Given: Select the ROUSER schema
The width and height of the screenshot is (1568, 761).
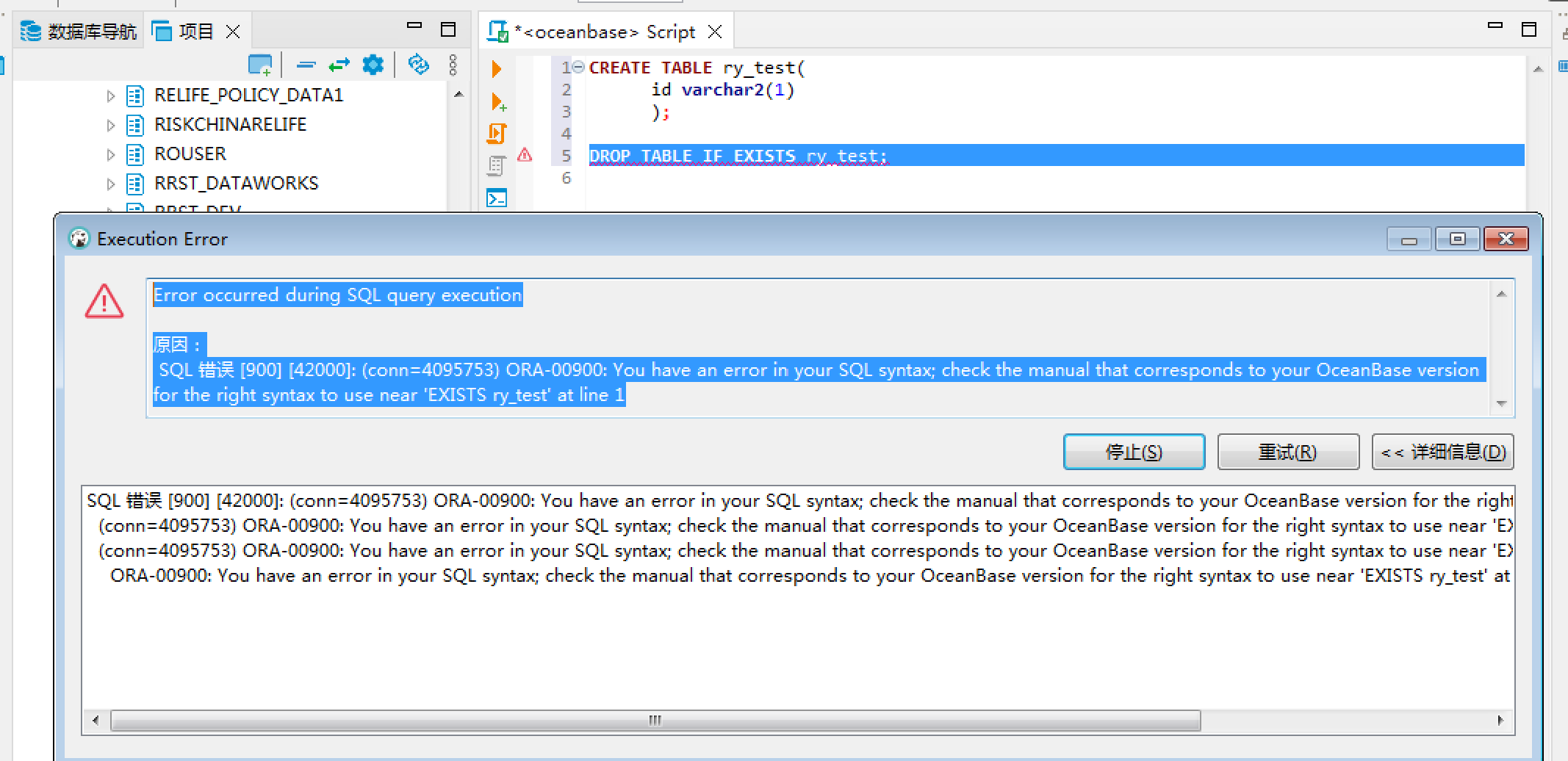Looking at the screenshot, I should [x=190, y=154].
